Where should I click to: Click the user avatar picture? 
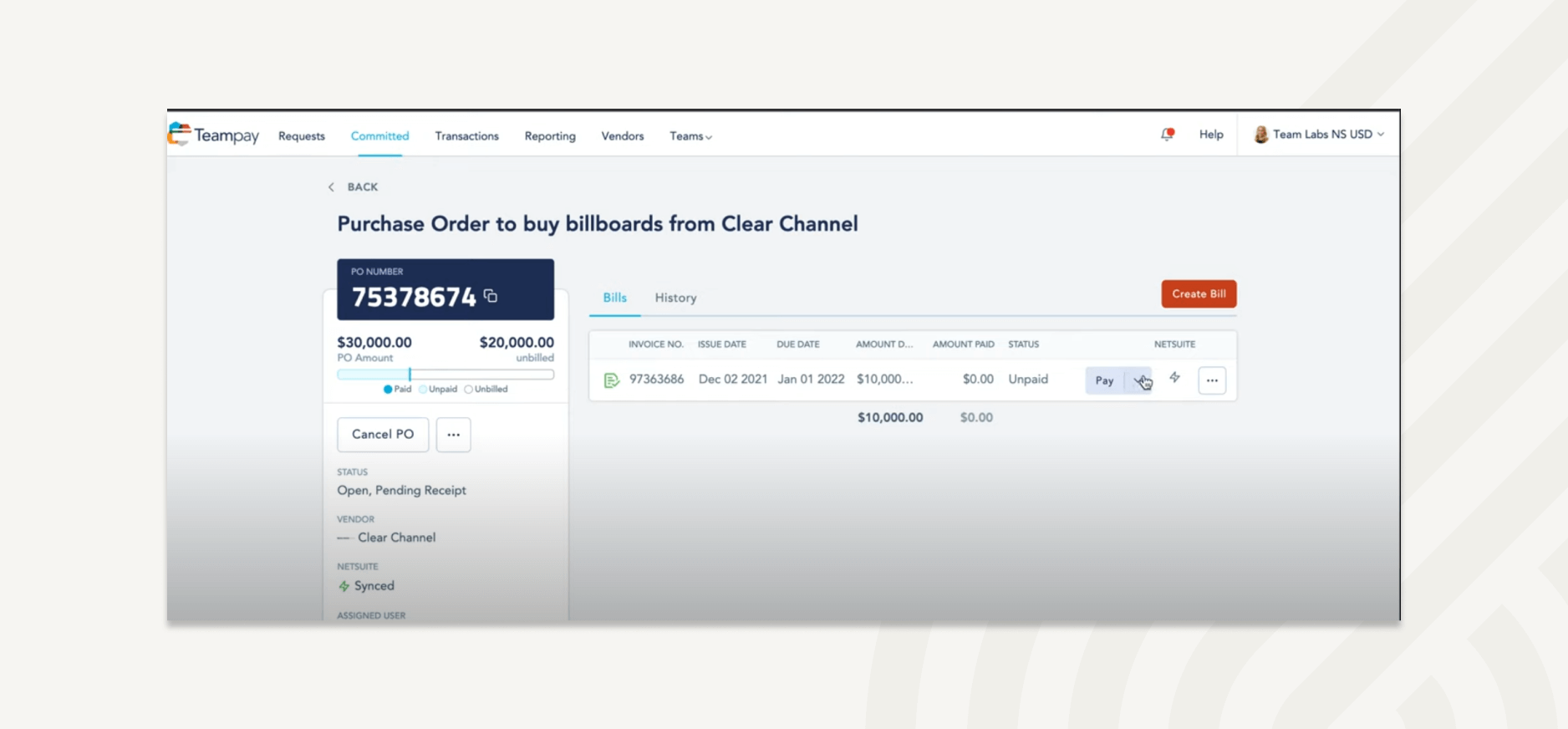pos(1261,135)
